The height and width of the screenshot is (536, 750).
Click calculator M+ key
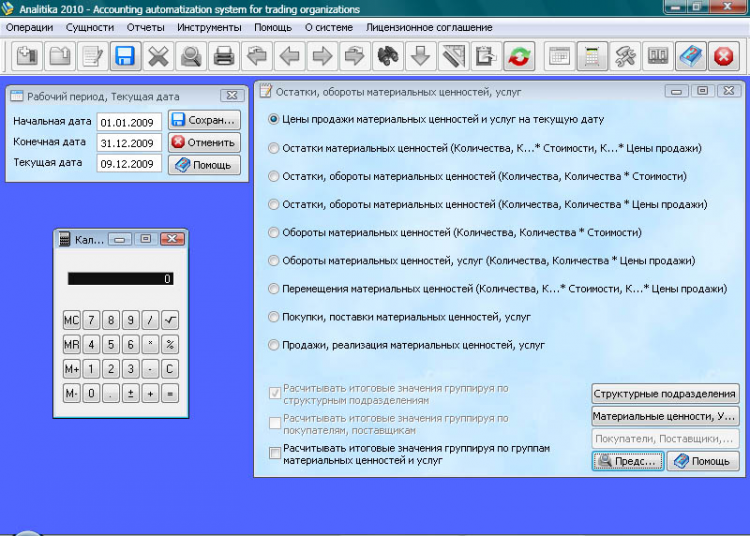pos(72,369)
